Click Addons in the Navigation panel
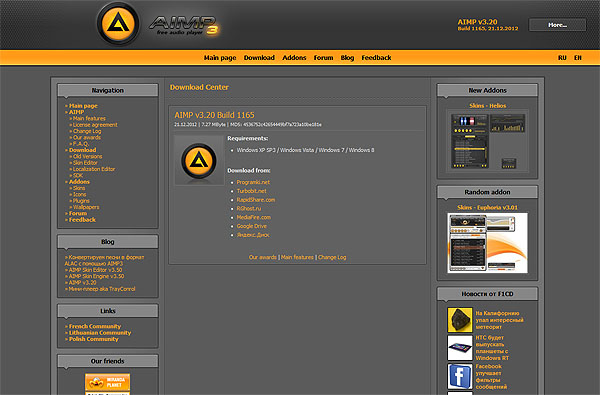The image size is (600, 395). [79, 182]
